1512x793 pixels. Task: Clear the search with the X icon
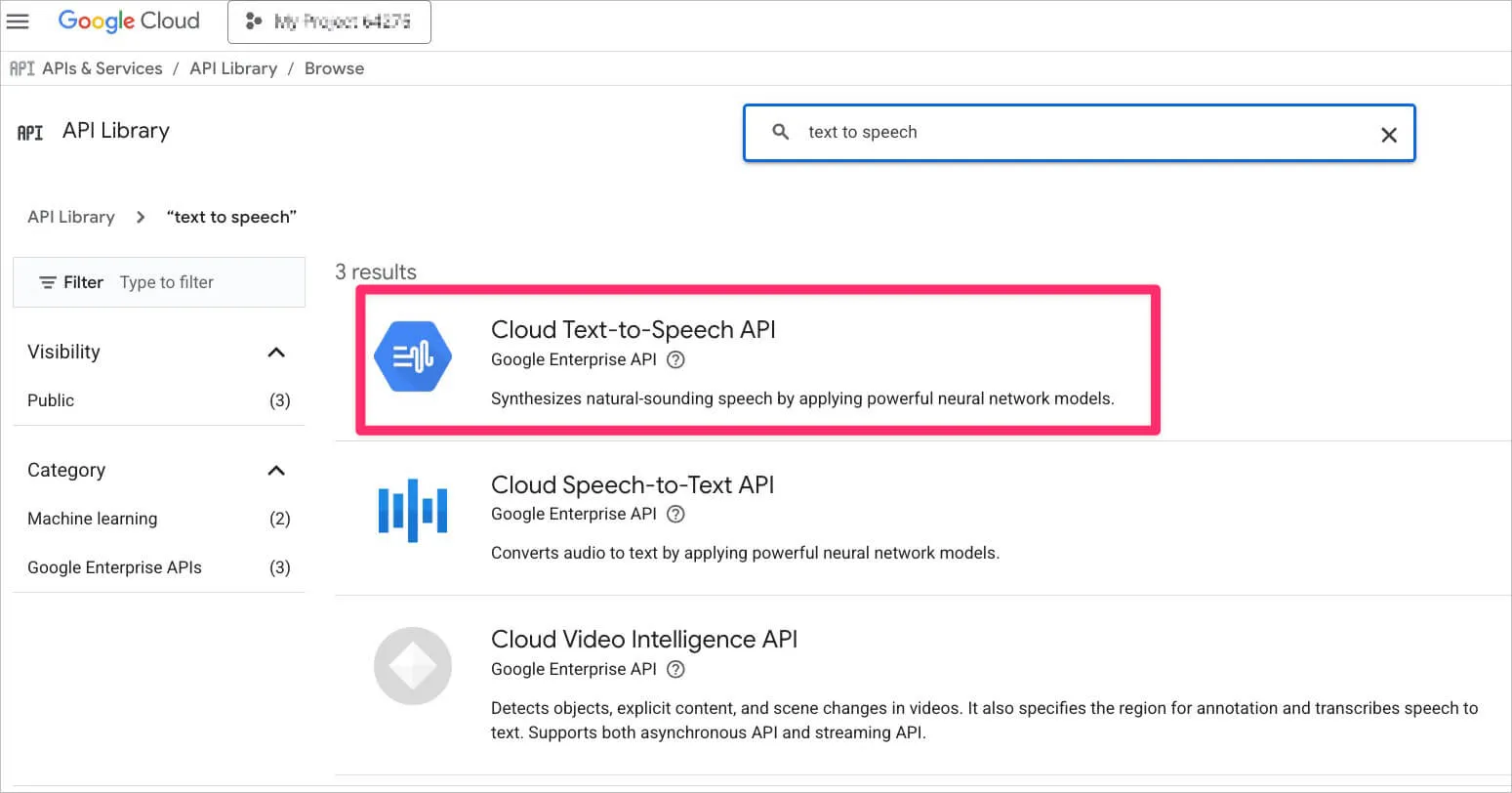click(x=1389, y=135)
